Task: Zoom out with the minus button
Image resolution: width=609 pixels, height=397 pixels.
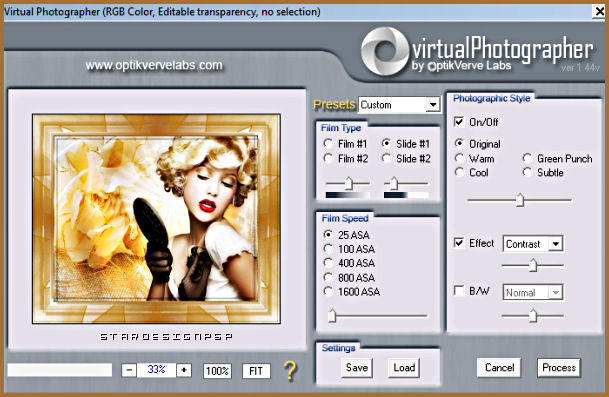Action: 129,370
